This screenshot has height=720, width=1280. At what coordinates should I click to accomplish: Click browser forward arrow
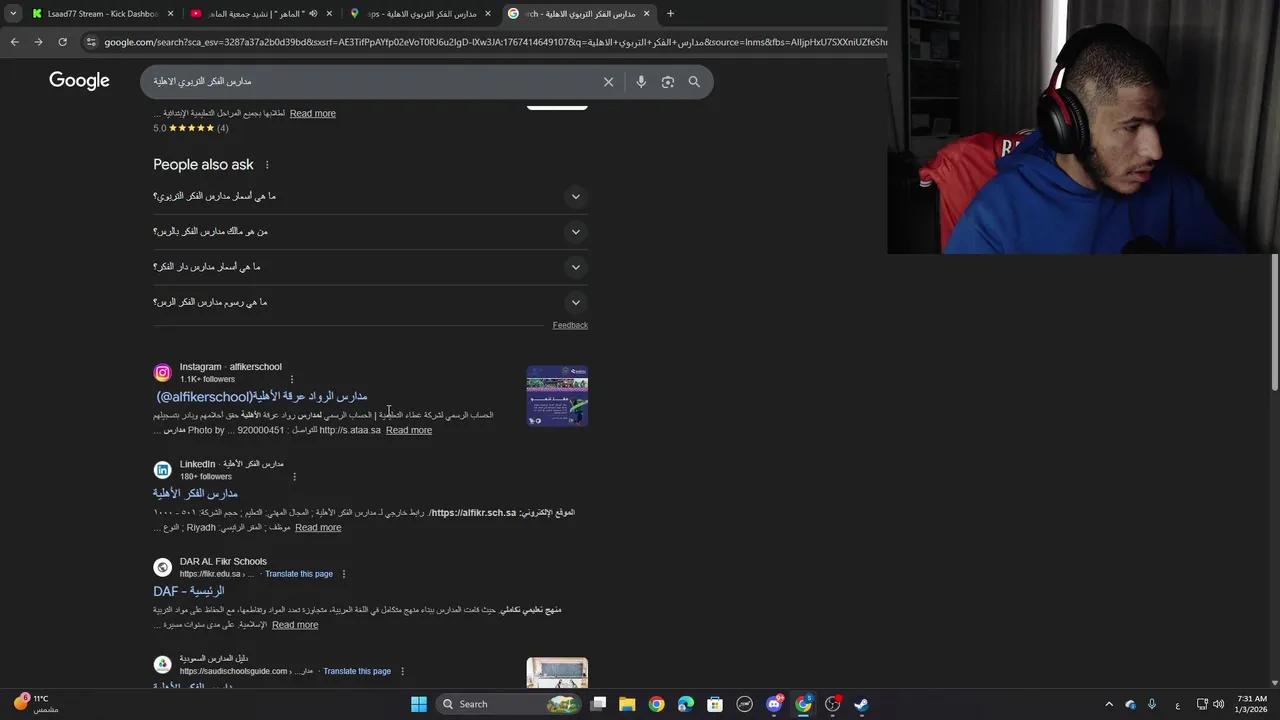pos(38,42)
